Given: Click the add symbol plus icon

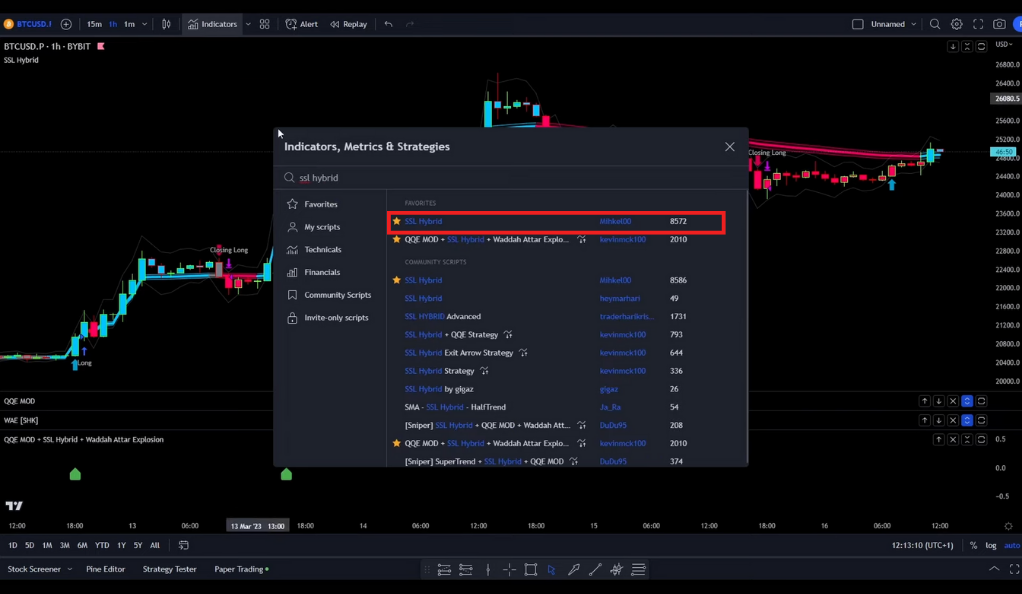Looking at the screenshot, I should pyautogui.click(x=66, y=24).
